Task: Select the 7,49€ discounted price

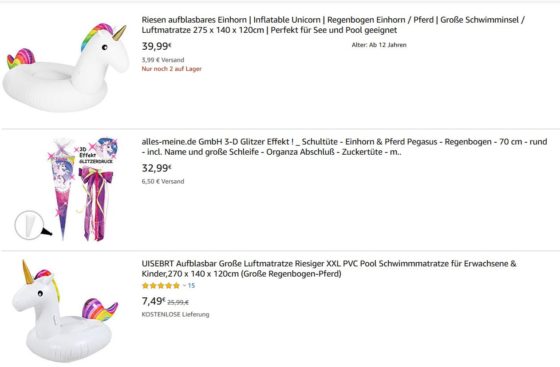Action: tap(154, 301)
